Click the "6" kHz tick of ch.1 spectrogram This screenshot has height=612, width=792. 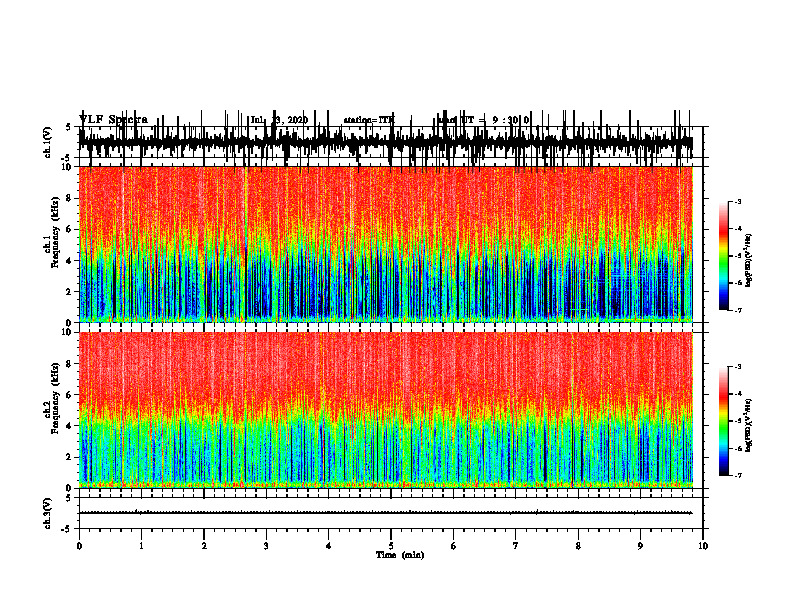70,230
